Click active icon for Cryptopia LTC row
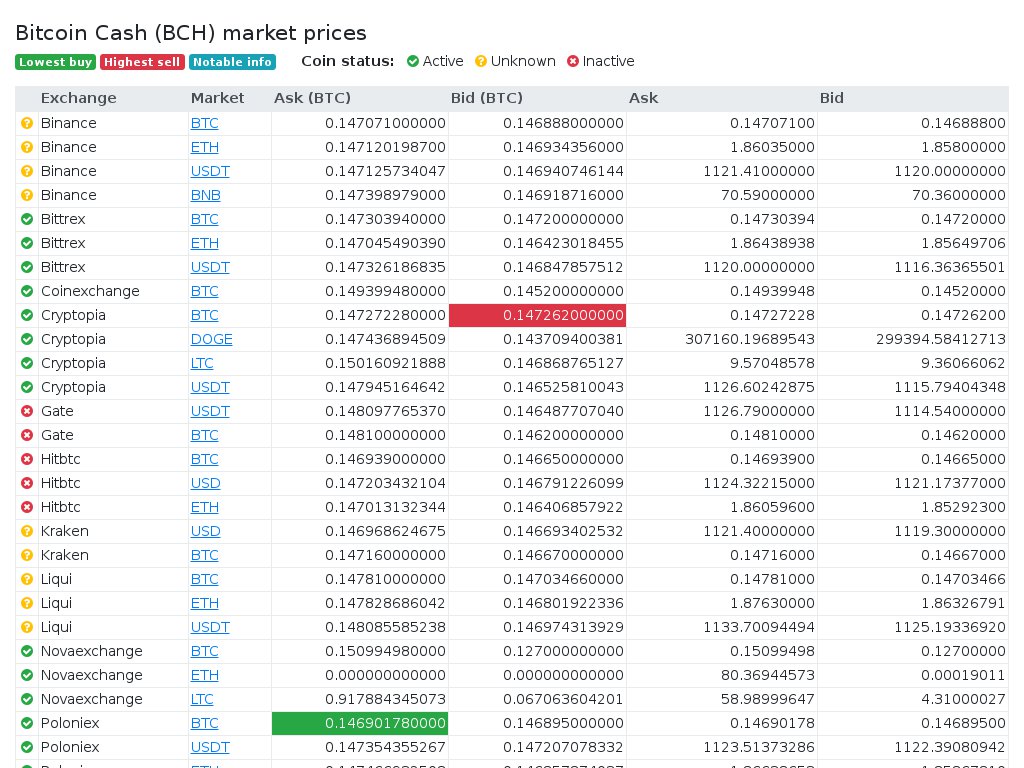The image size is (1024, 768). coord(27,363)
